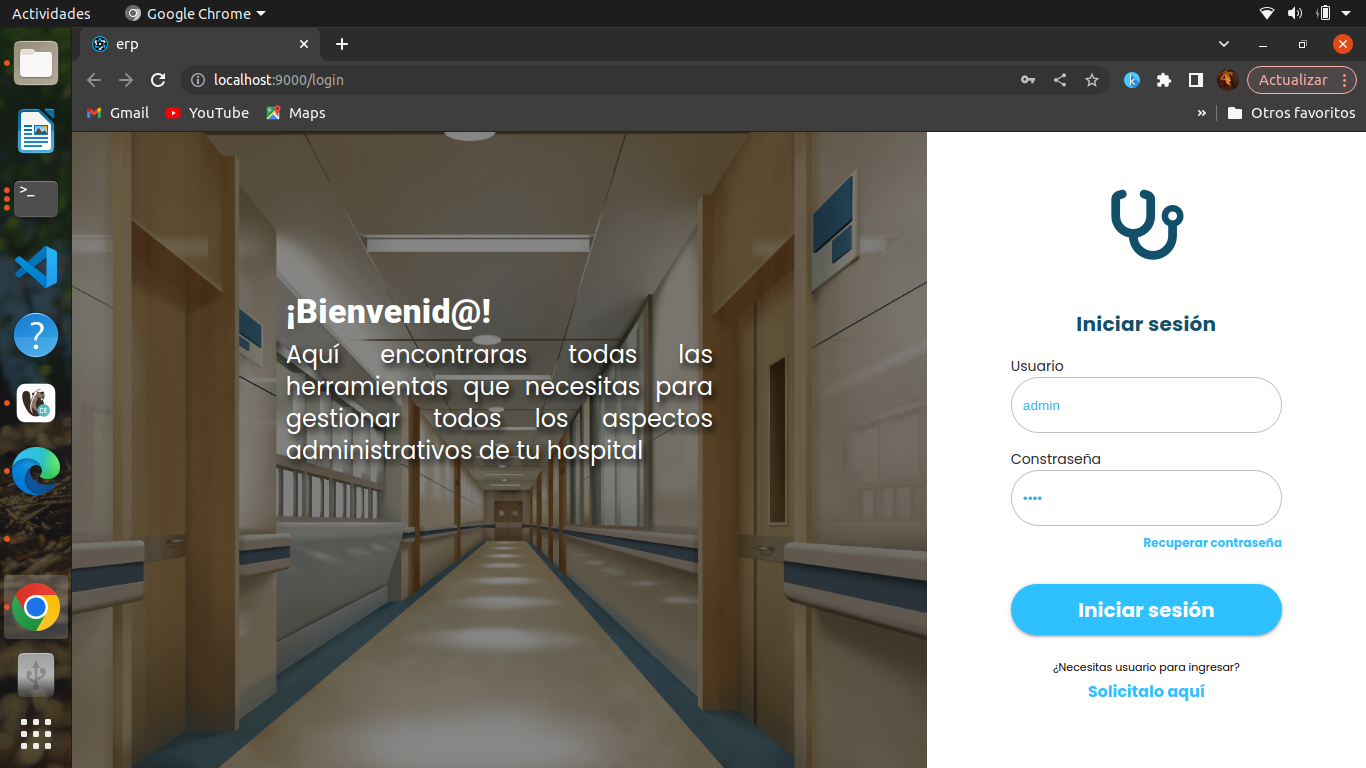
Task: Toggle the Chrome side panel icon
Action: pyautogui.click(x=1196, y=80)
